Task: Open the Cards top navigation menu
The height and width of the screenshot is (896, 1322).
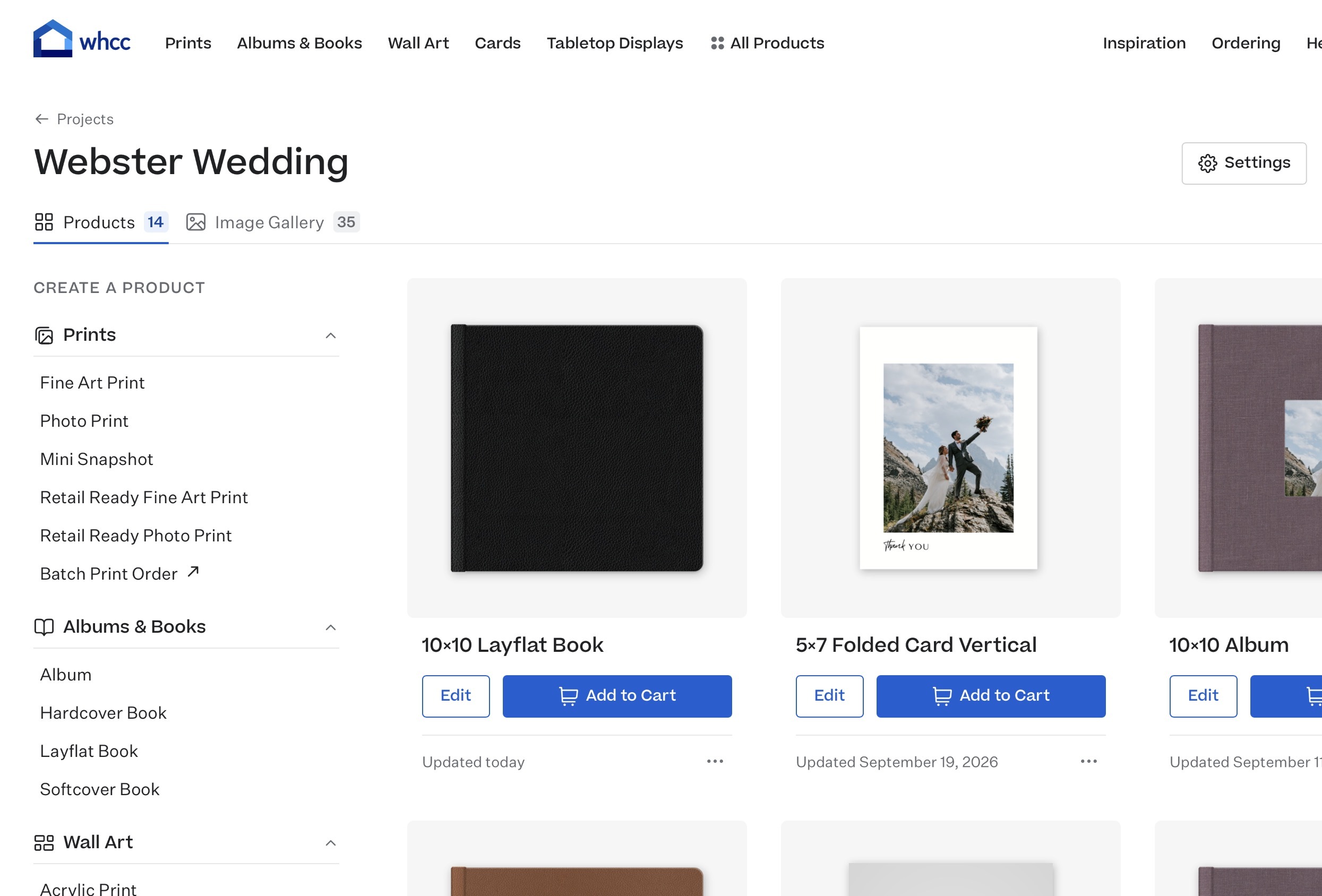Action: click(x=498, y=43)
